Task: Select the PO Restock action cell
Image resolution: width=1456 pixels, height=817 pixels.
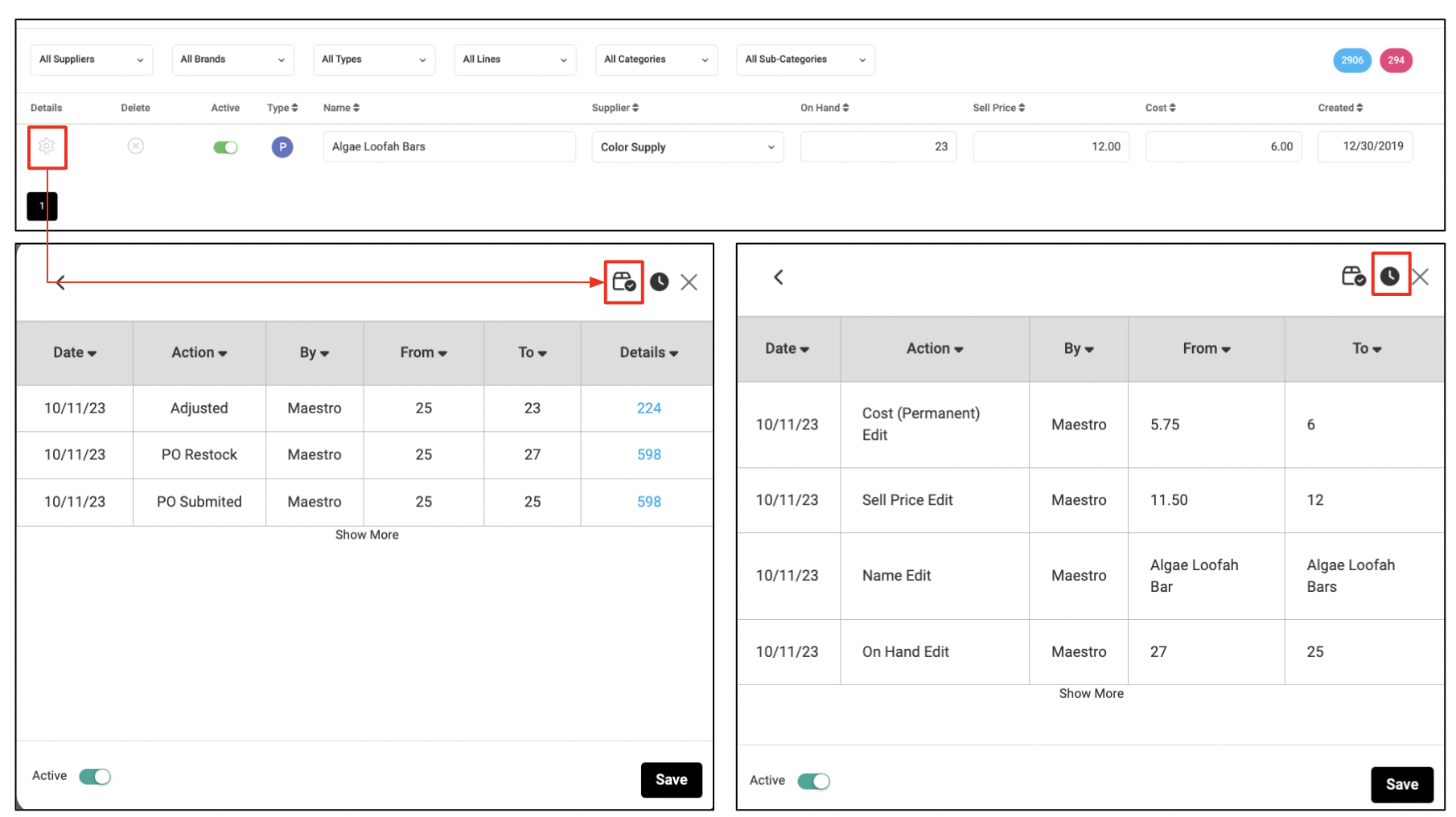Action: point(199,455)
